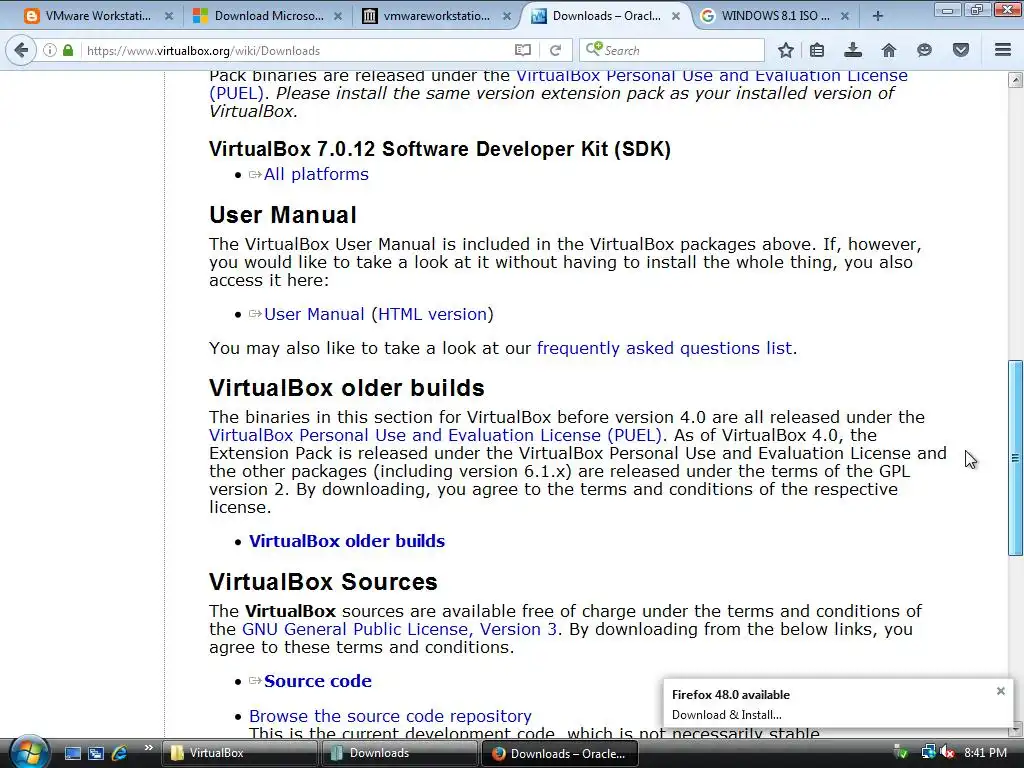The image size is (1024, 768).
Task: Close the VMware Workstation tab
Action: coord(169,16)
